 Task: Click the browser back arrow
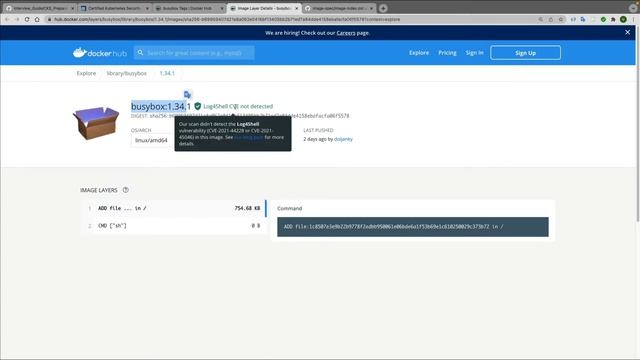[x=7, y=19]
